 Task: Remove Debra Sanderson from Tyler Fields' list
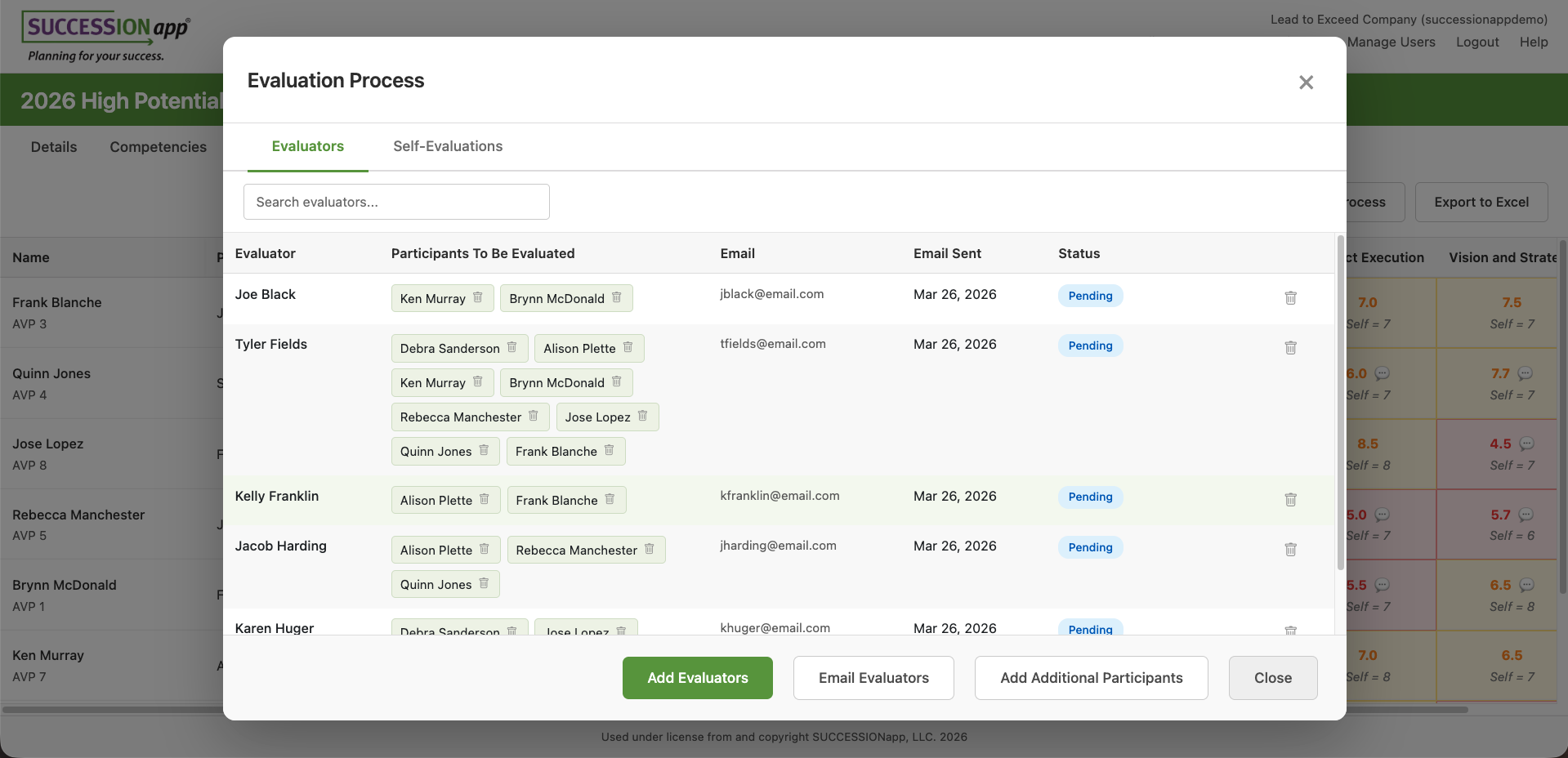point(512,347)
